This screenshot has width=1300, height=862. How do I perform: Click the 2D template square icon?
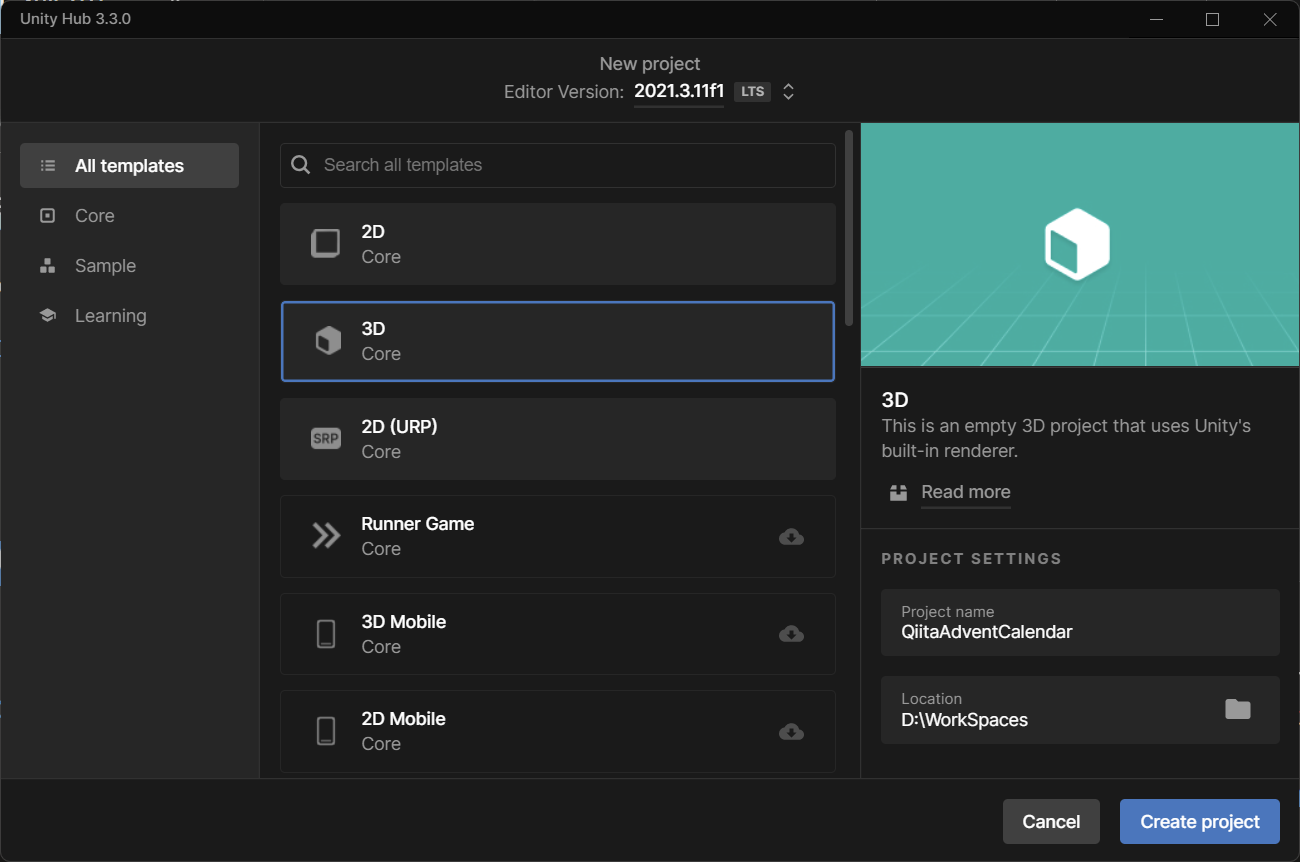[326, 244]
